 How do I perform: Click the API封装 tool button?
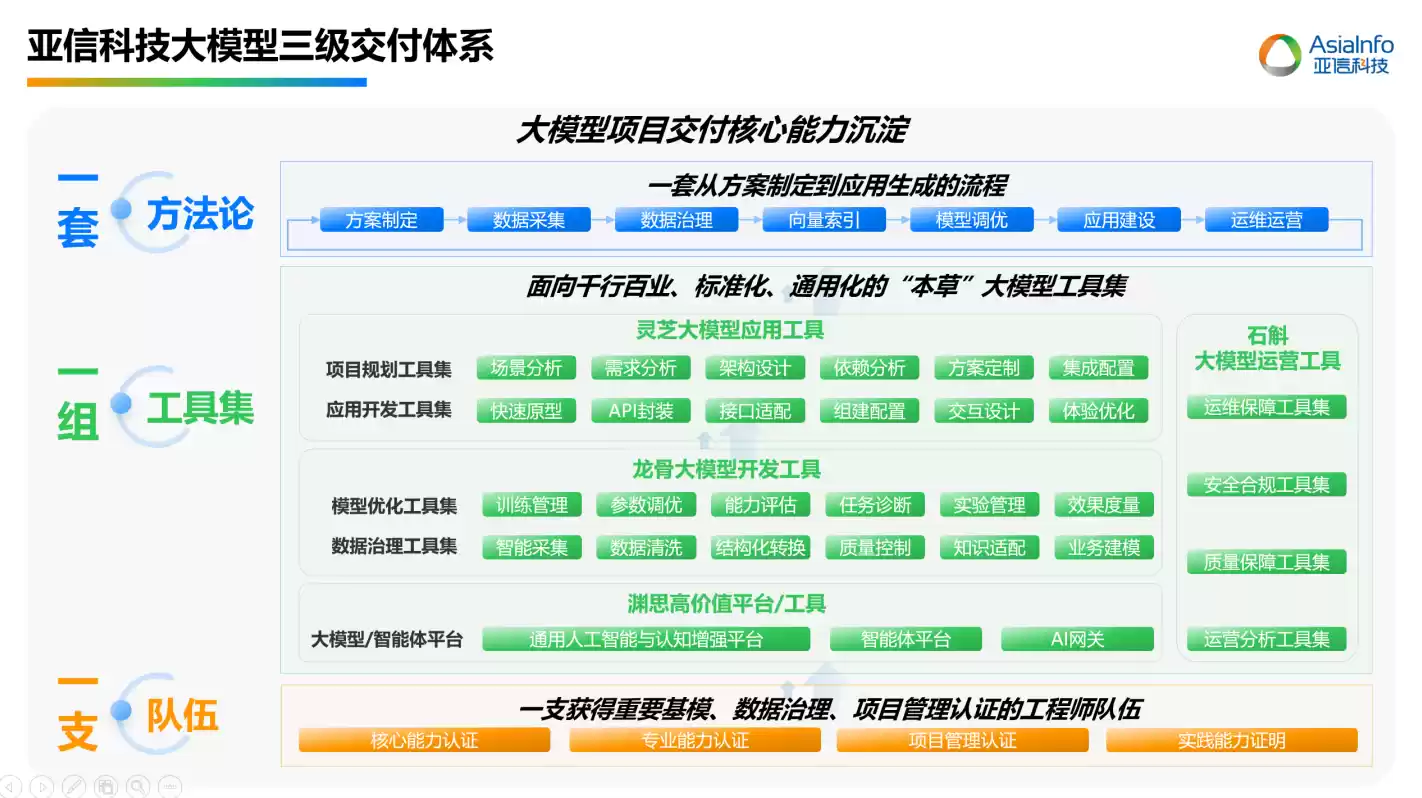pos(641,410)
